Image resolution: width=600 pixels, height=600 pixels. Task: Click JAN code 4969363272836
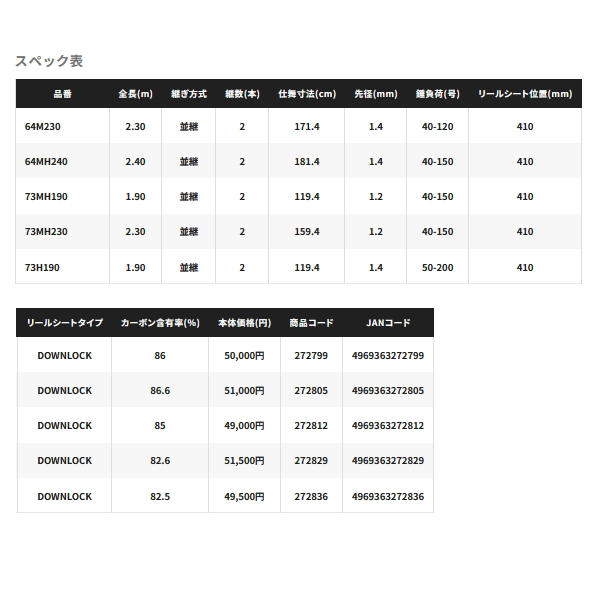(388, 497)
